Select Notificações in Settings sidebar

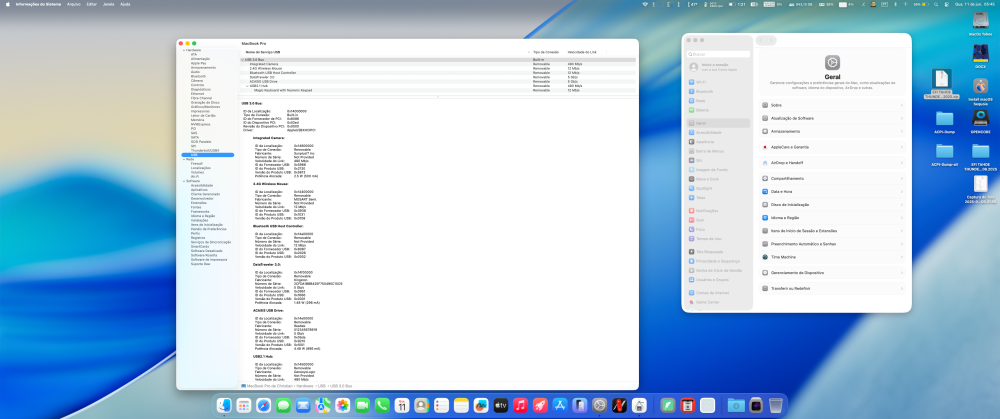coord(719,210)
